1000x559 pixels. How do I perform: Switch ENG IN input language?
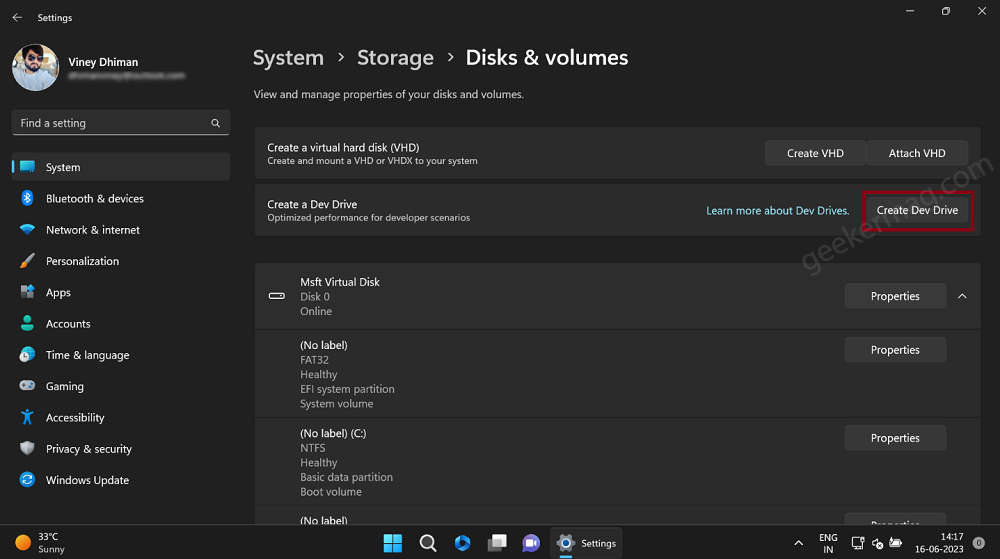point(828,543)
